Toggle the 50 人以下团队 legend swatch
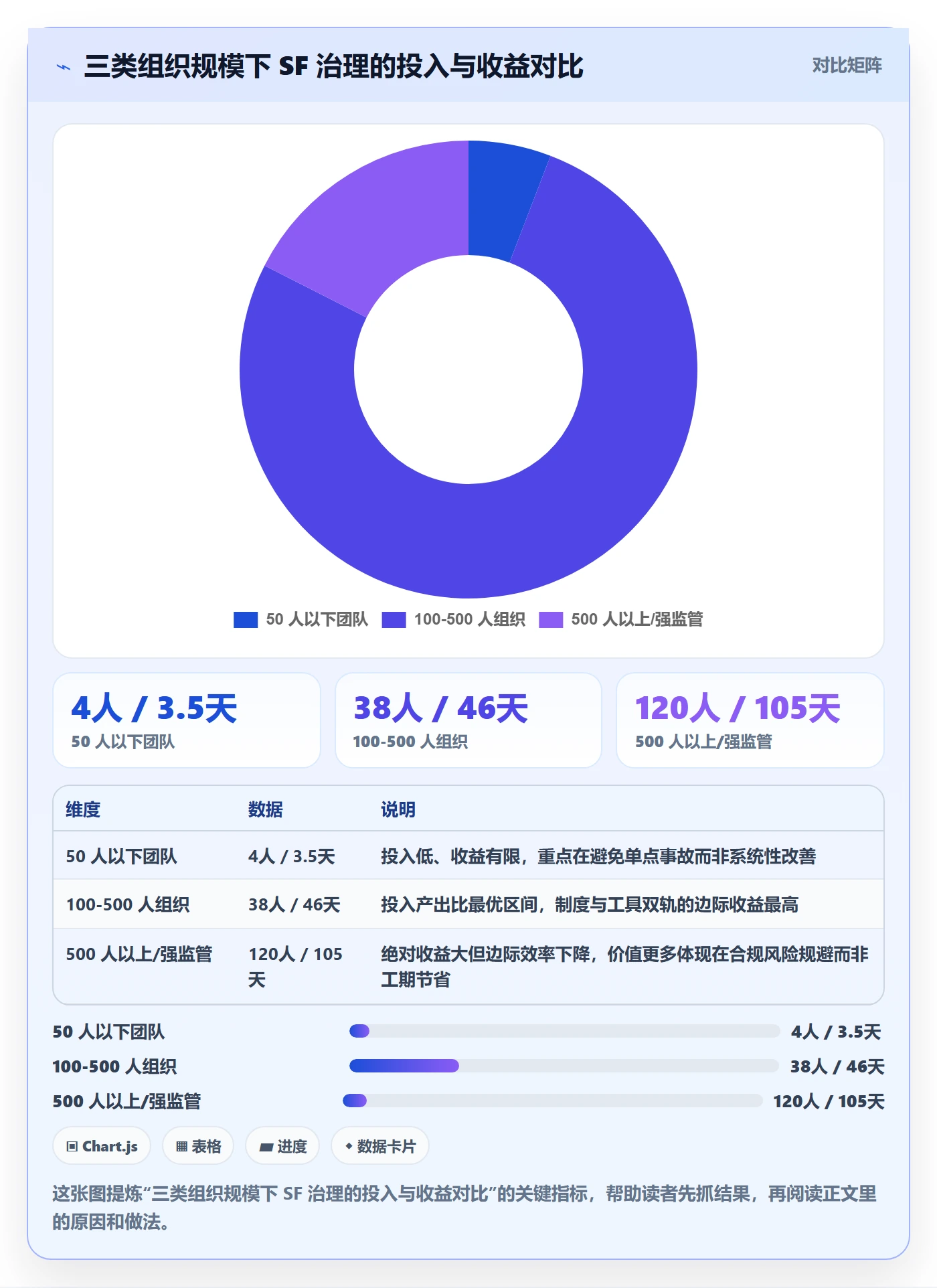Image resolution: width=937 pixels, height=1288 pixels. (x=246, y=620)
